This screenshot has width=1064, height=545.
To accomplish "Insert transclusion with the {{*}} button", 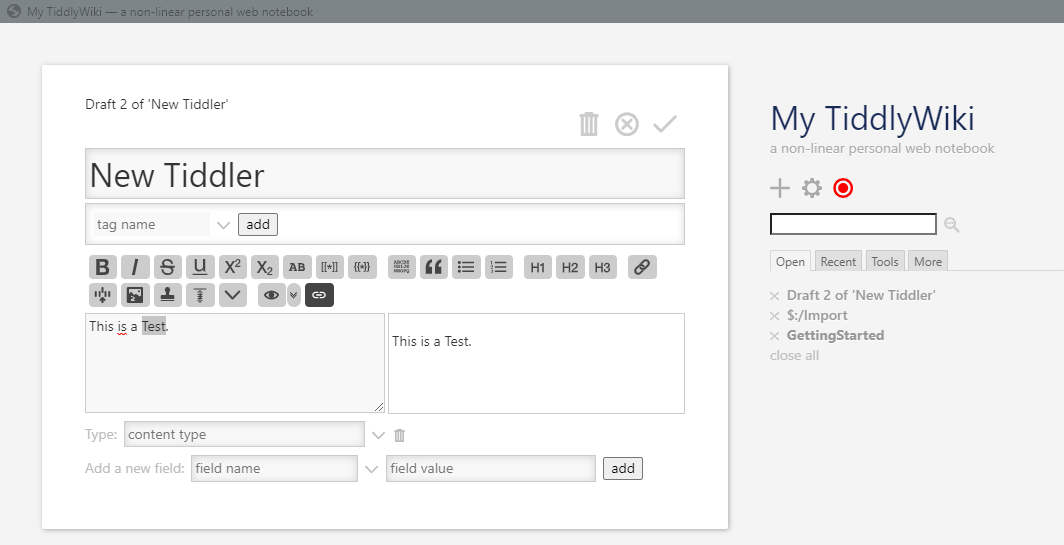I will [x=362, y=267].
